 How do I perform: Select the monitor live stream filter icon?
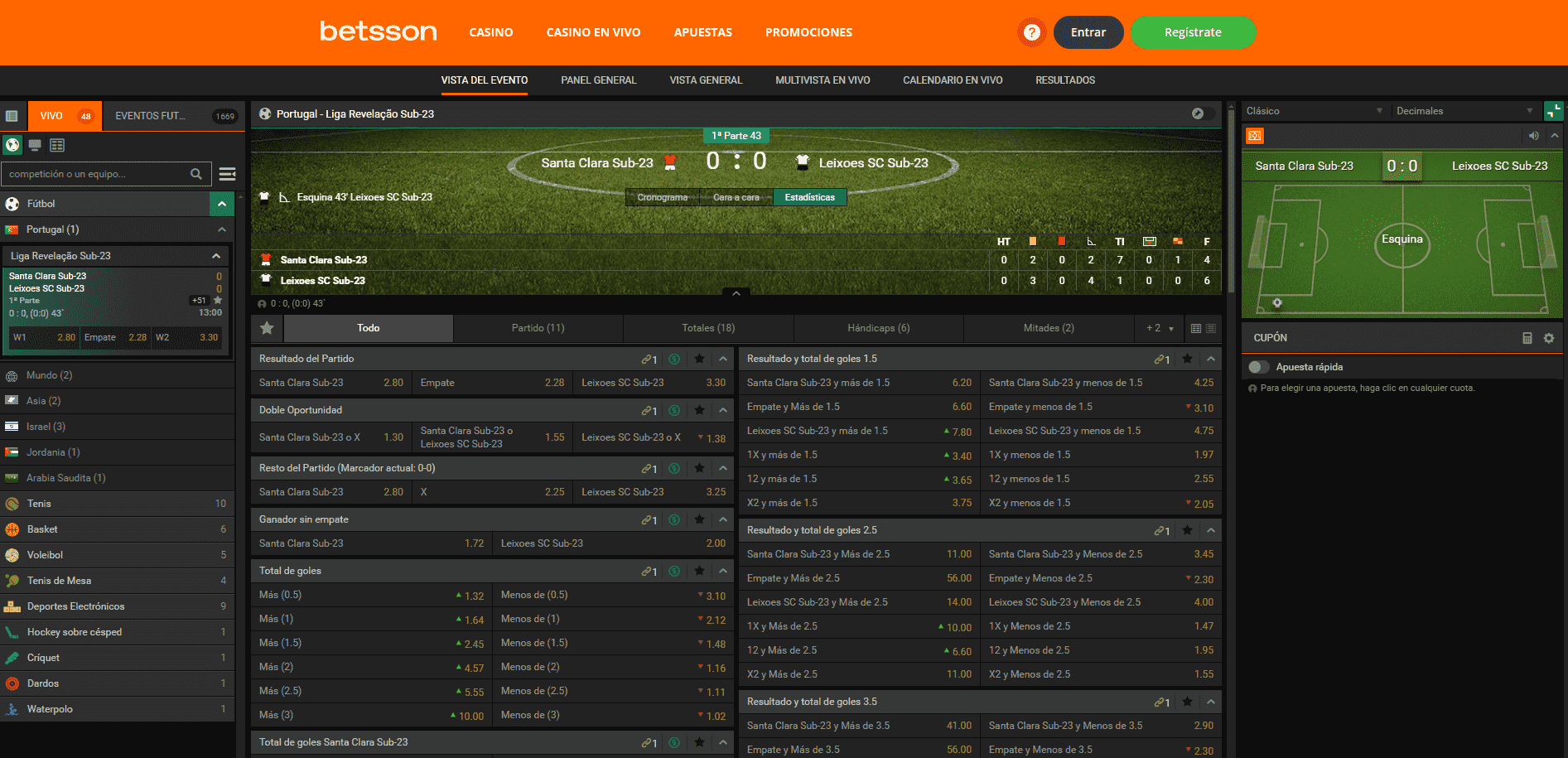(35, 145)
